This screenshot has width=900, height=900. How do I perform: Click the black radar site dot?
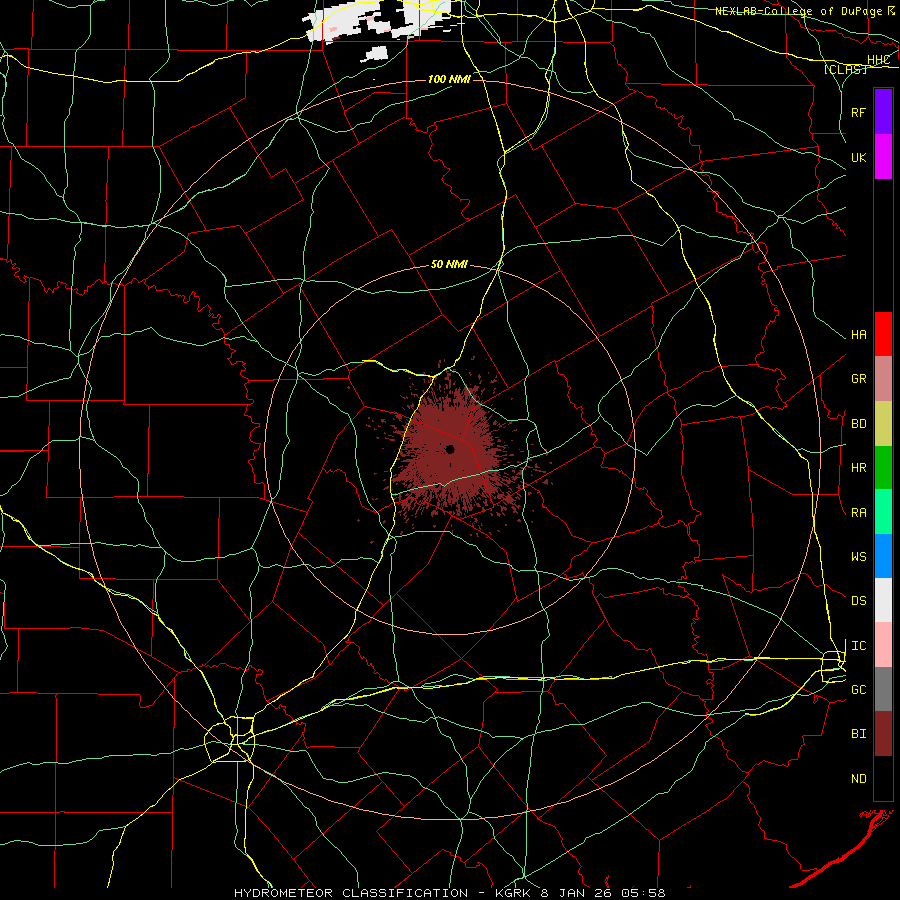point(450,449)
